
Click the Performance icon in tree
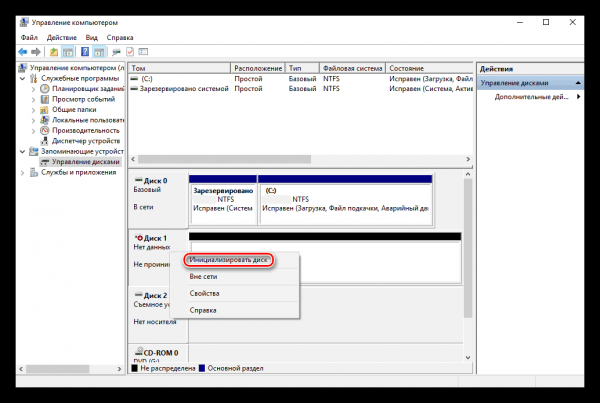click(x=45, y=131)
